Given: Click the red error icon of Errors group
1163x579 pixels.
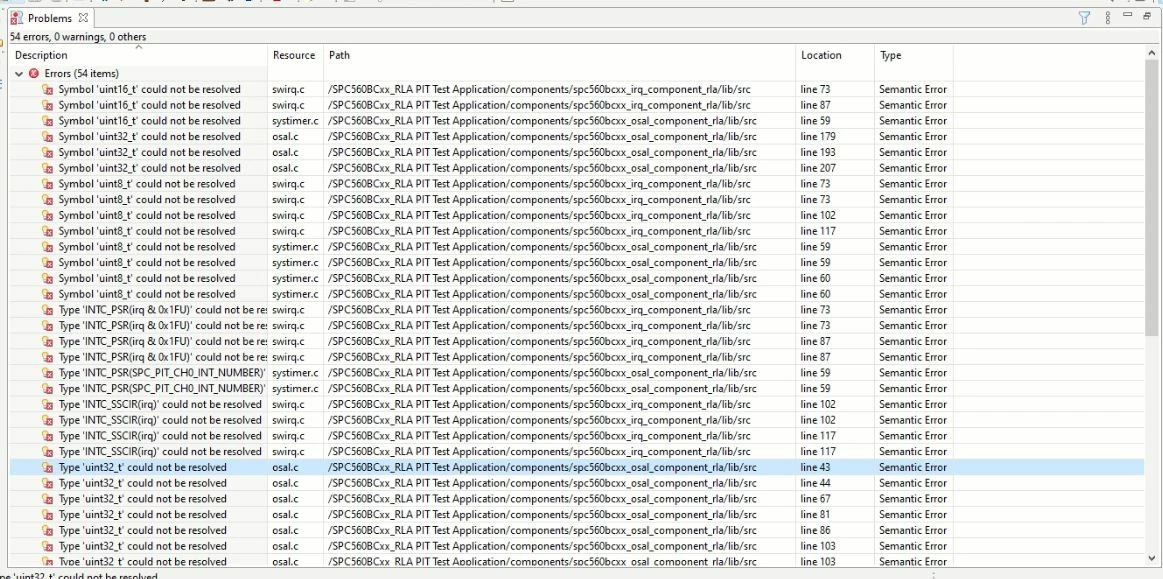Looking at the screenshot, I should point(33,73).
